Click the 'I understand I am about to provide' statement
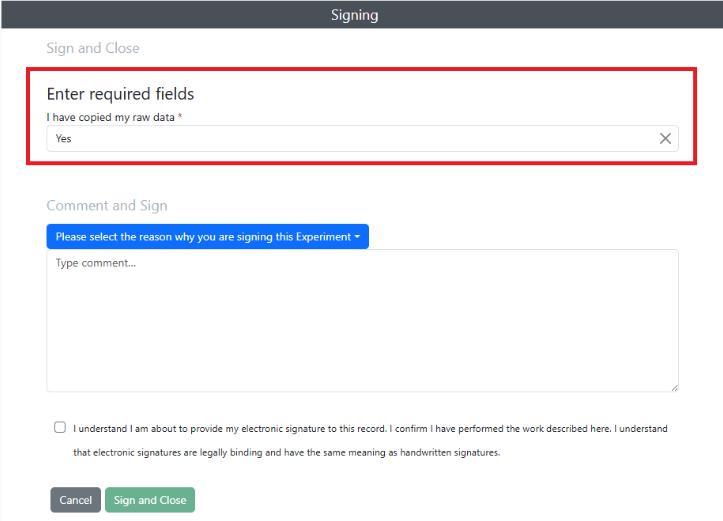This screenshot has width=723, height=521. (370, 429)
